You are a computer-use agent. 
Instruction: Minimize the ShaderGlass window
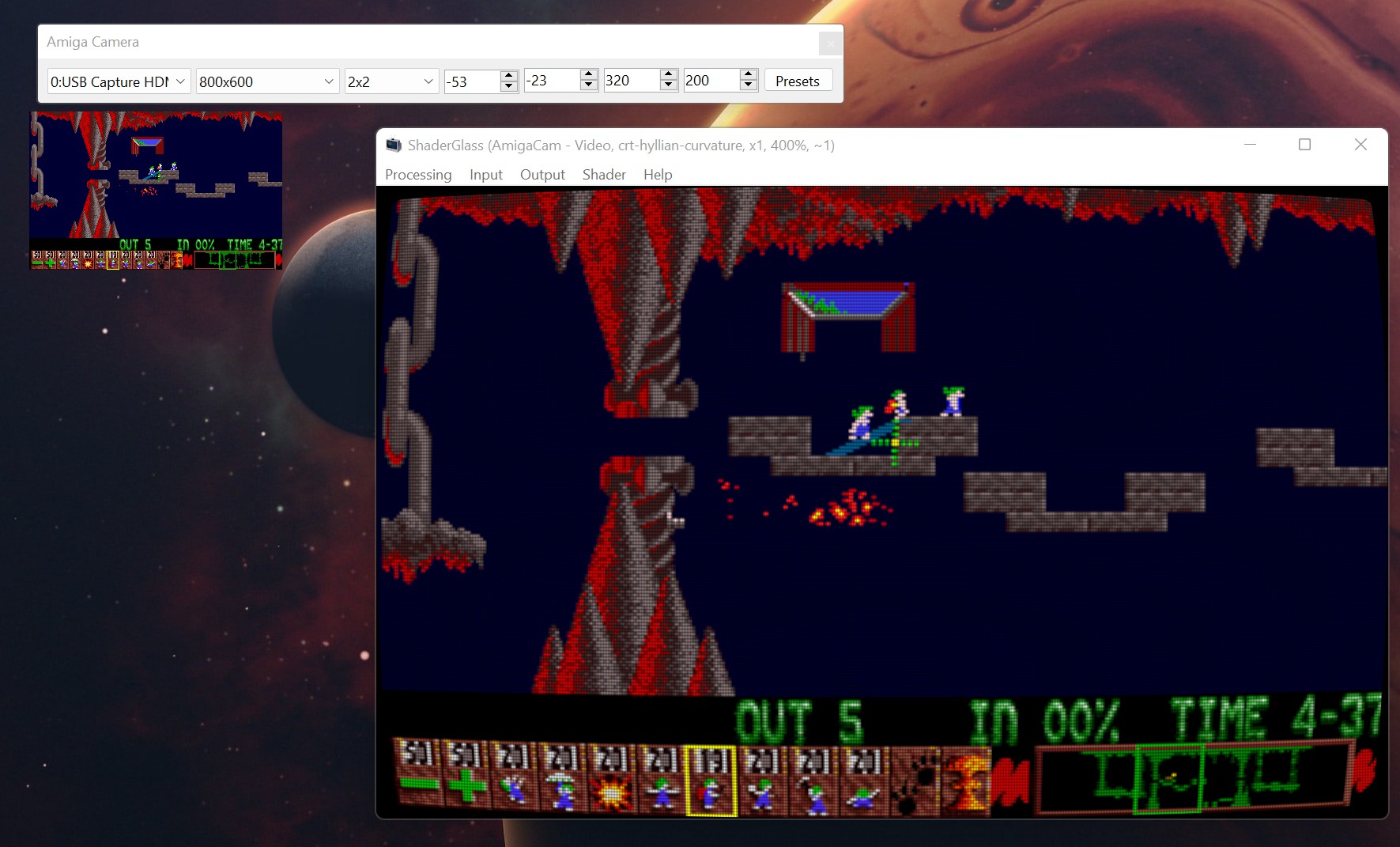click(x=1250, y=144)
